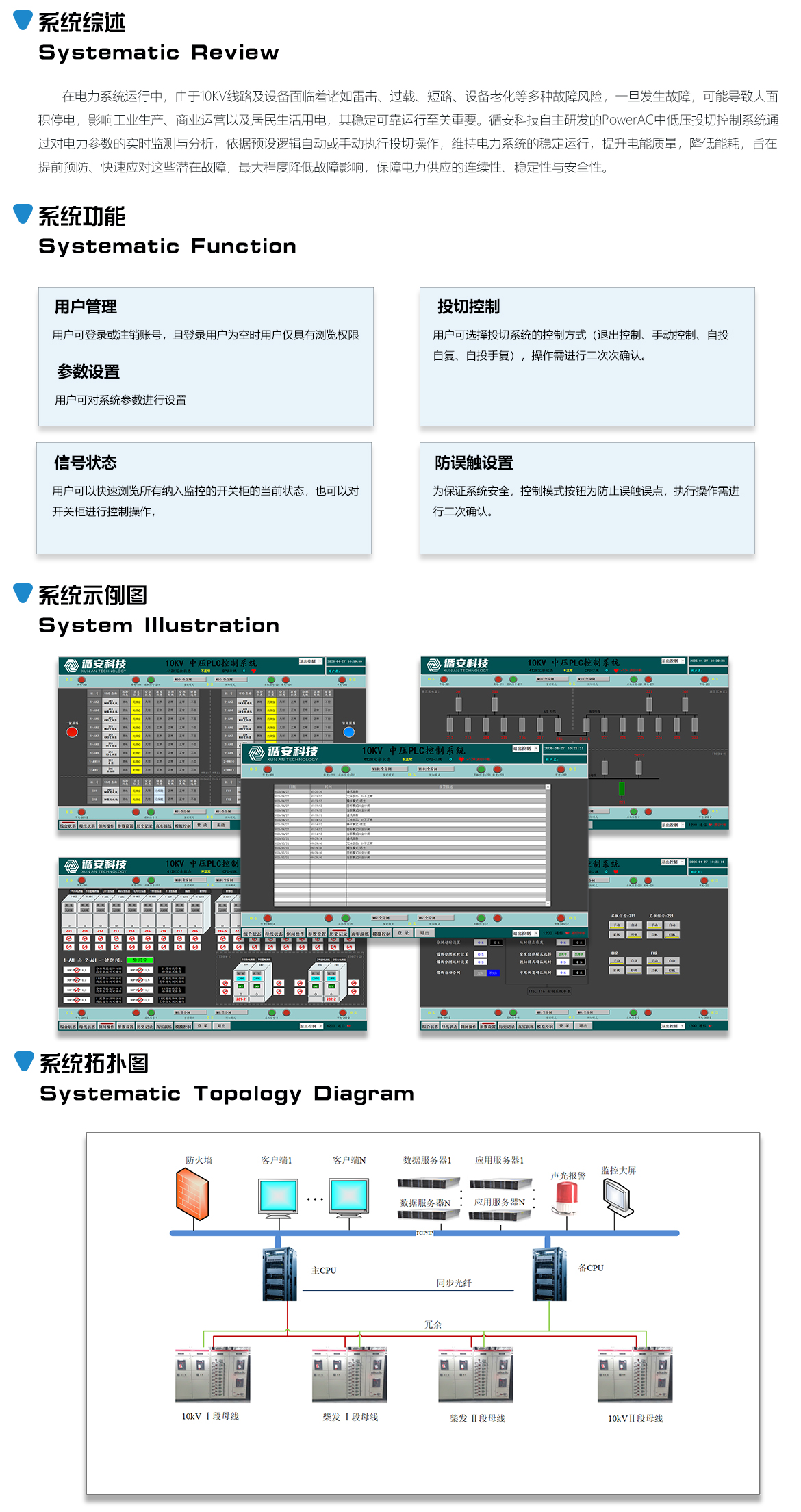801x1512 pixels.
Task: Open 退出控制 dropdown at bottom of parameter window
Action: pyautogui.click(x=673, y=1026)
